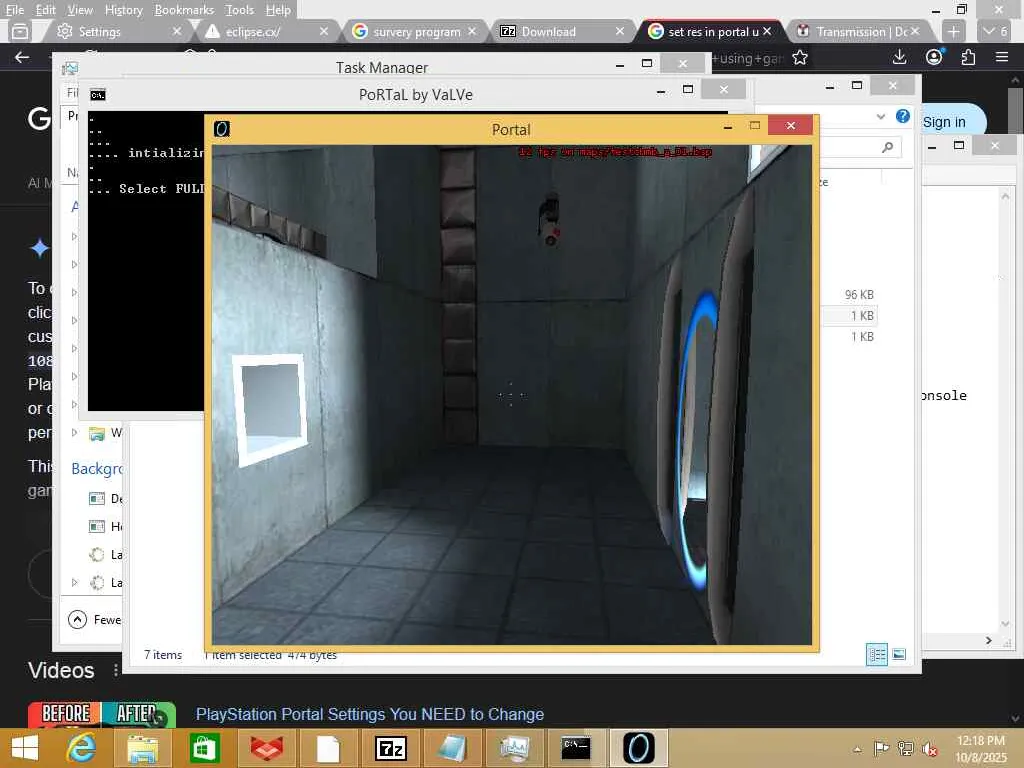Open the Edit menu in the browser
This screenshot has height=768, width=1024.
(x=45, y=10)
